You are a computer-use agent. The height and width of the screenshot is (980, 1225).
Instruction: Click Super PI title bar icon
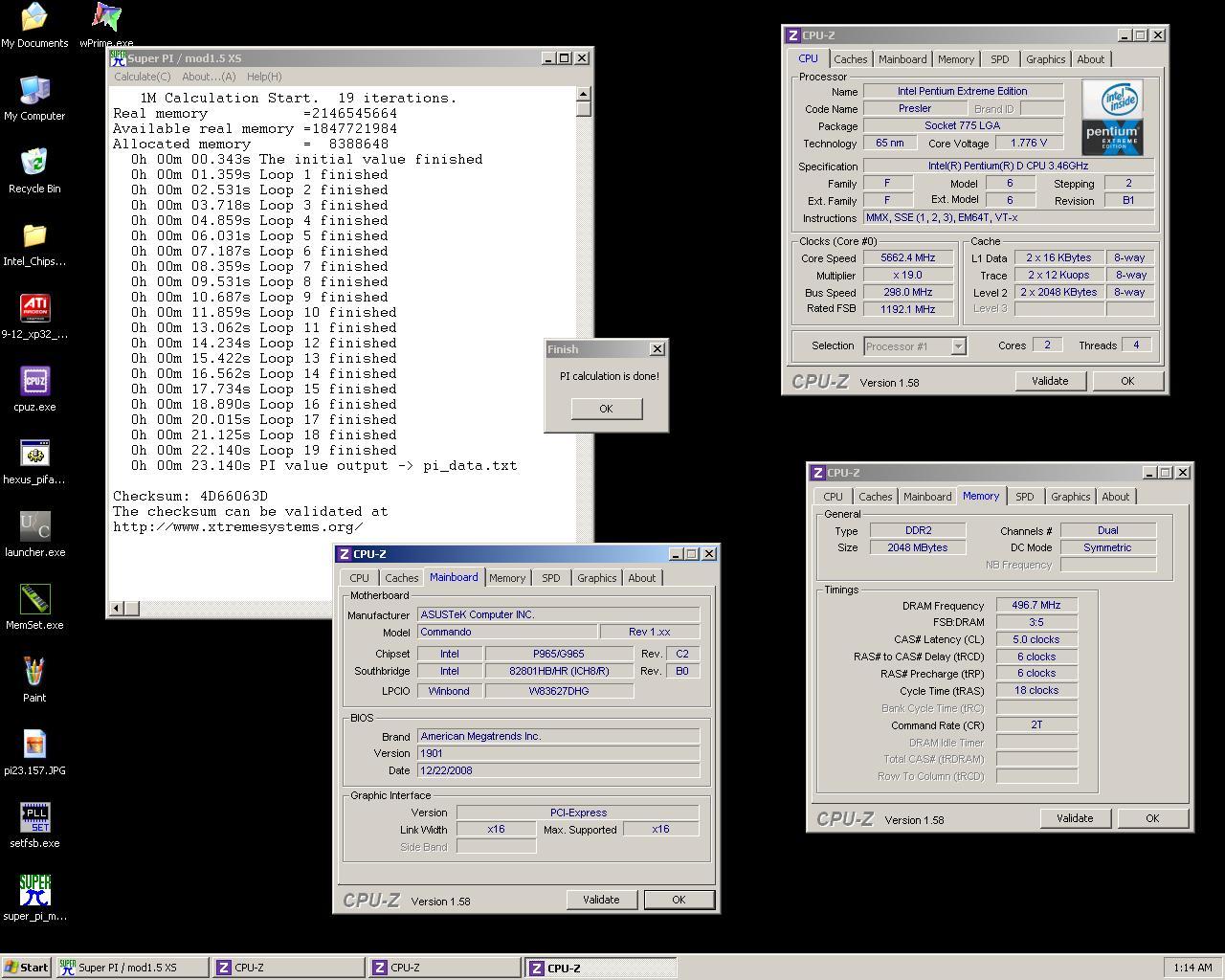pos(119,58)
